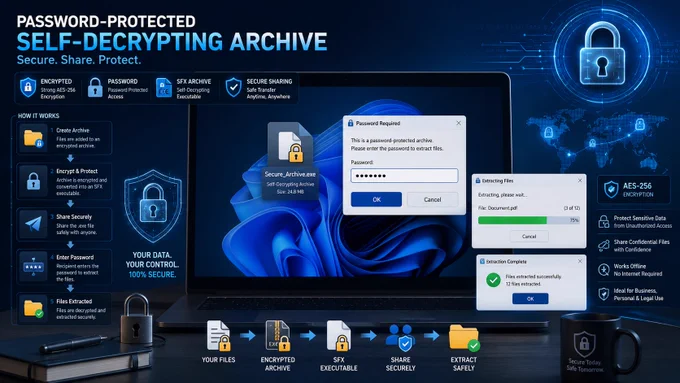The height and width of the screenshot is (383, 680).
Task: Click the Files Extracted folder icon
Action: pyautogui.click(x=33, y=308)
